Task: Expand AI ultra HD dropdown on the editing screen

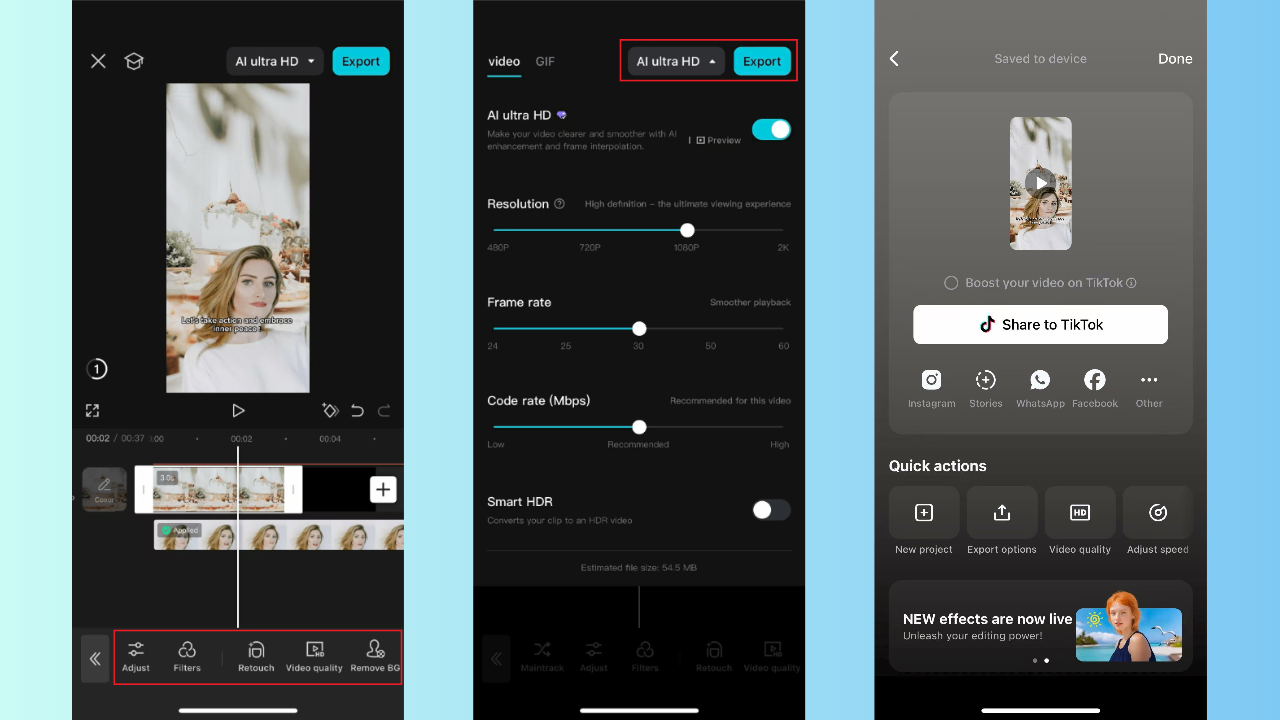Action: (275, 61)
